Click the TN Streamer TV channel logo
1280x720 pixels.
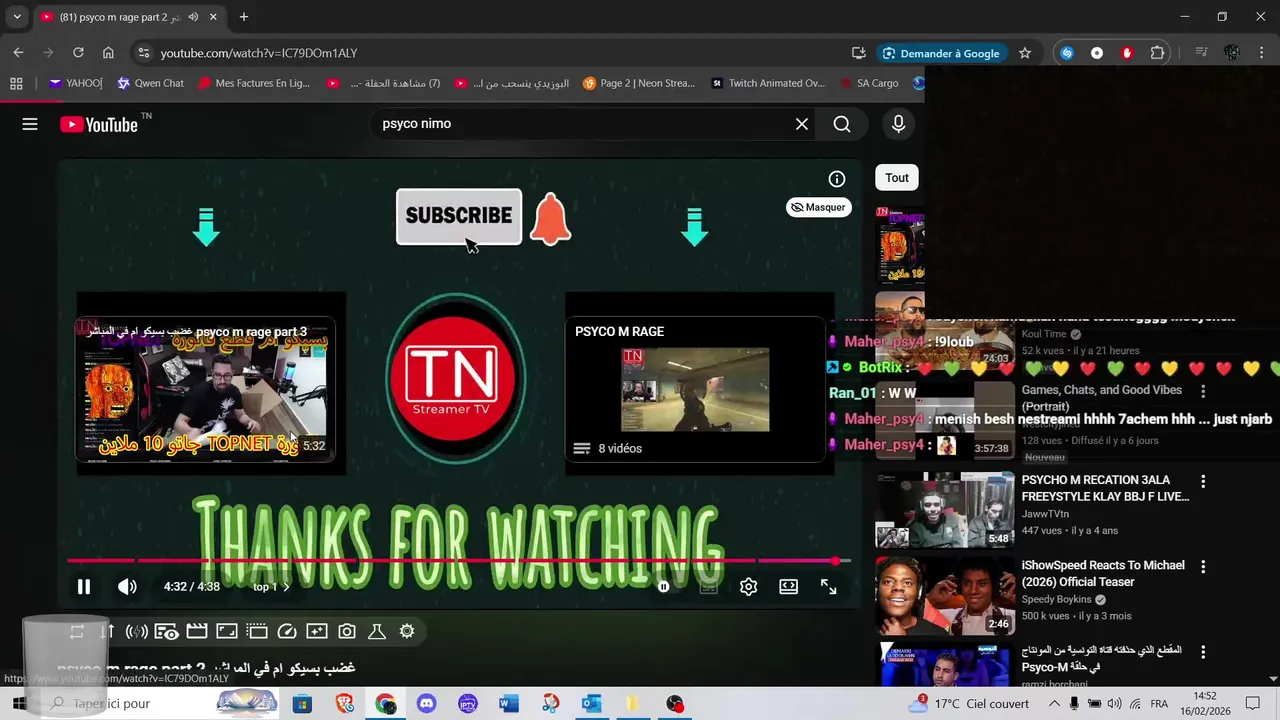coord(455,380)
